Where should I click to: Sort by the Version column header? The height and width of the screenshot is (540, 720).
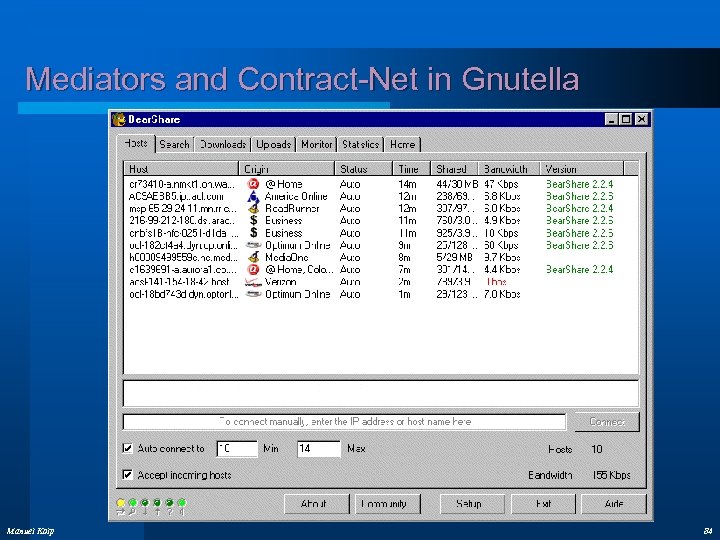[x=582, y=169]
